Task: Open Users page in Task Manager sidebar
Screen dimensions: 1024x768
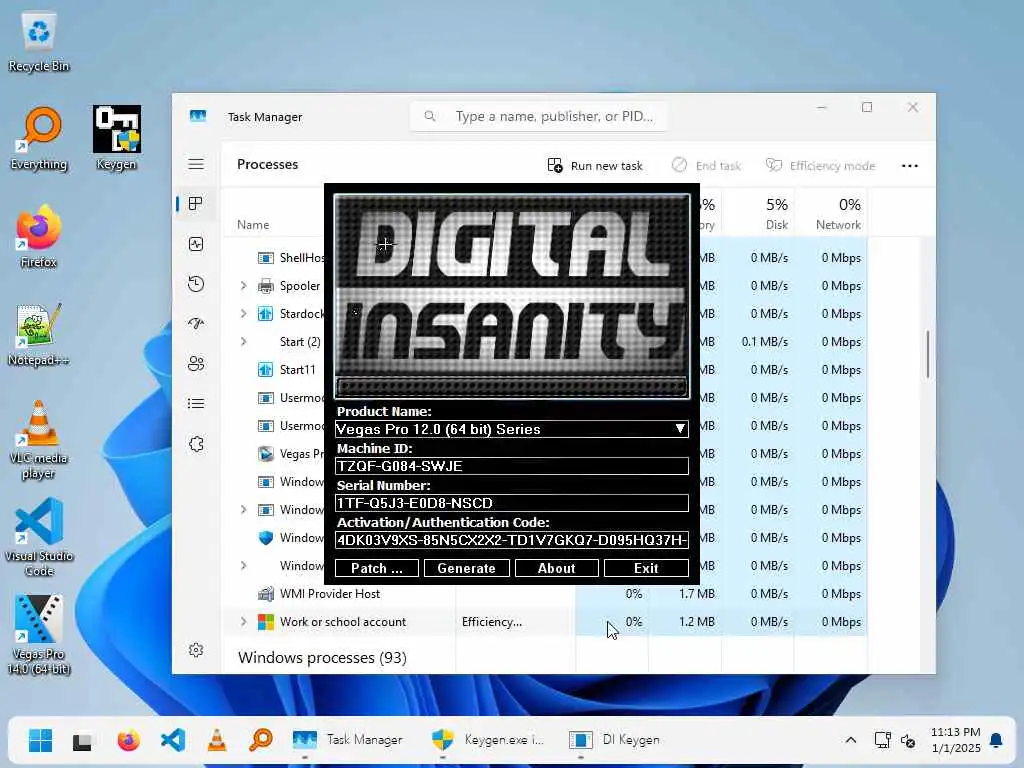Action: pyautogui.click(x=196, y=364)
